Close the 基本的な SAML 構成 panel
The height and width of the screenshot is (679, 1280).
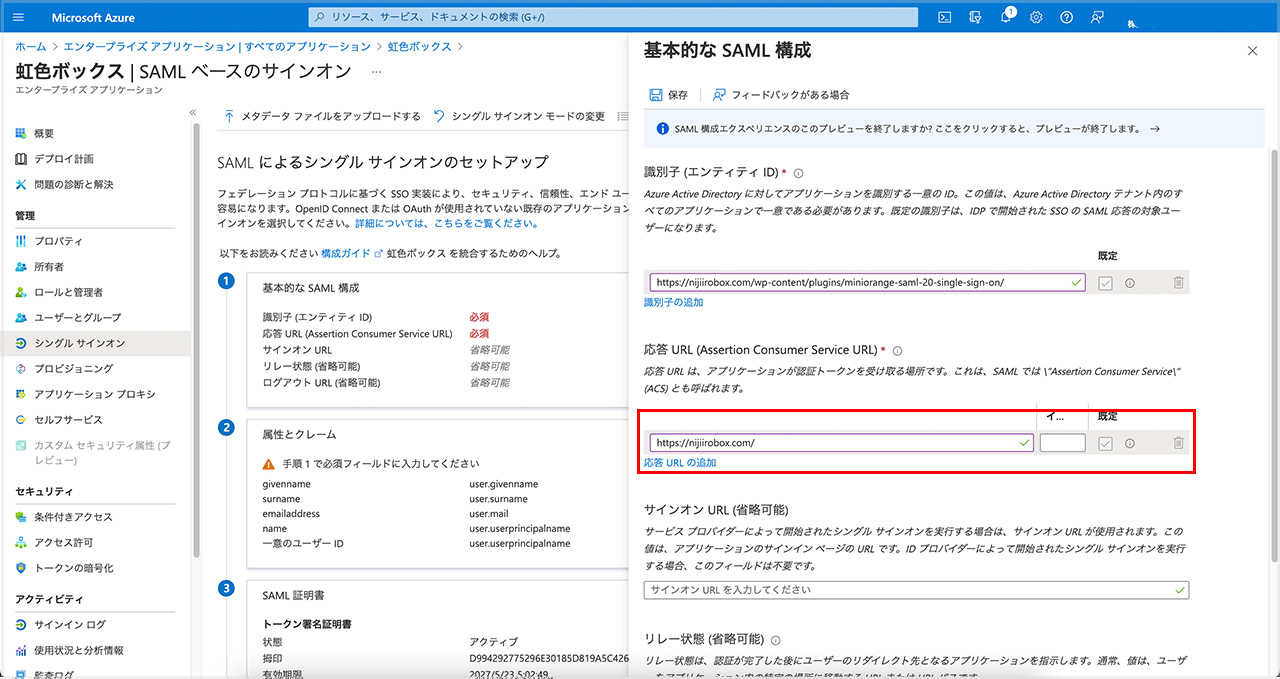click(x=1252, y=51)
